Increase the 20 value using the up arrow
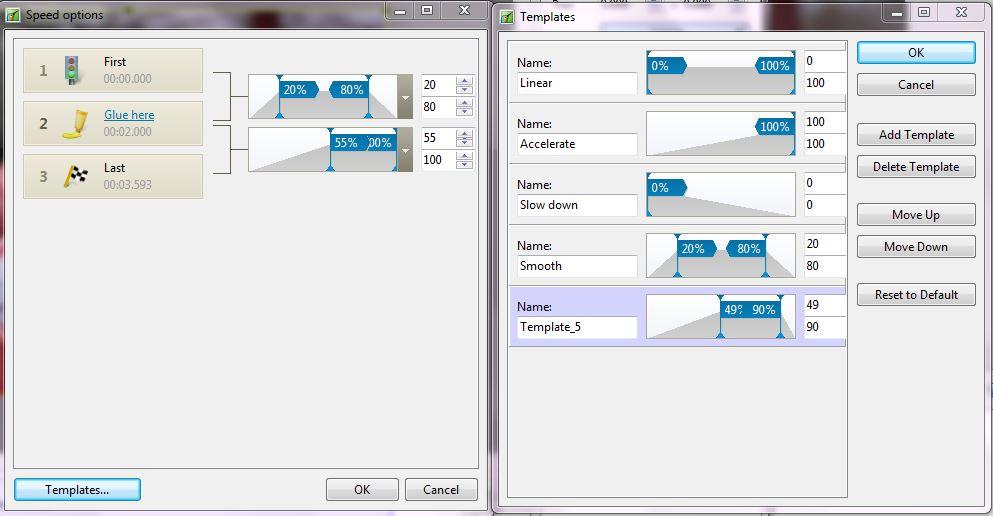The height and width of the screenshot is (516, 993). (x=464, y=80)
